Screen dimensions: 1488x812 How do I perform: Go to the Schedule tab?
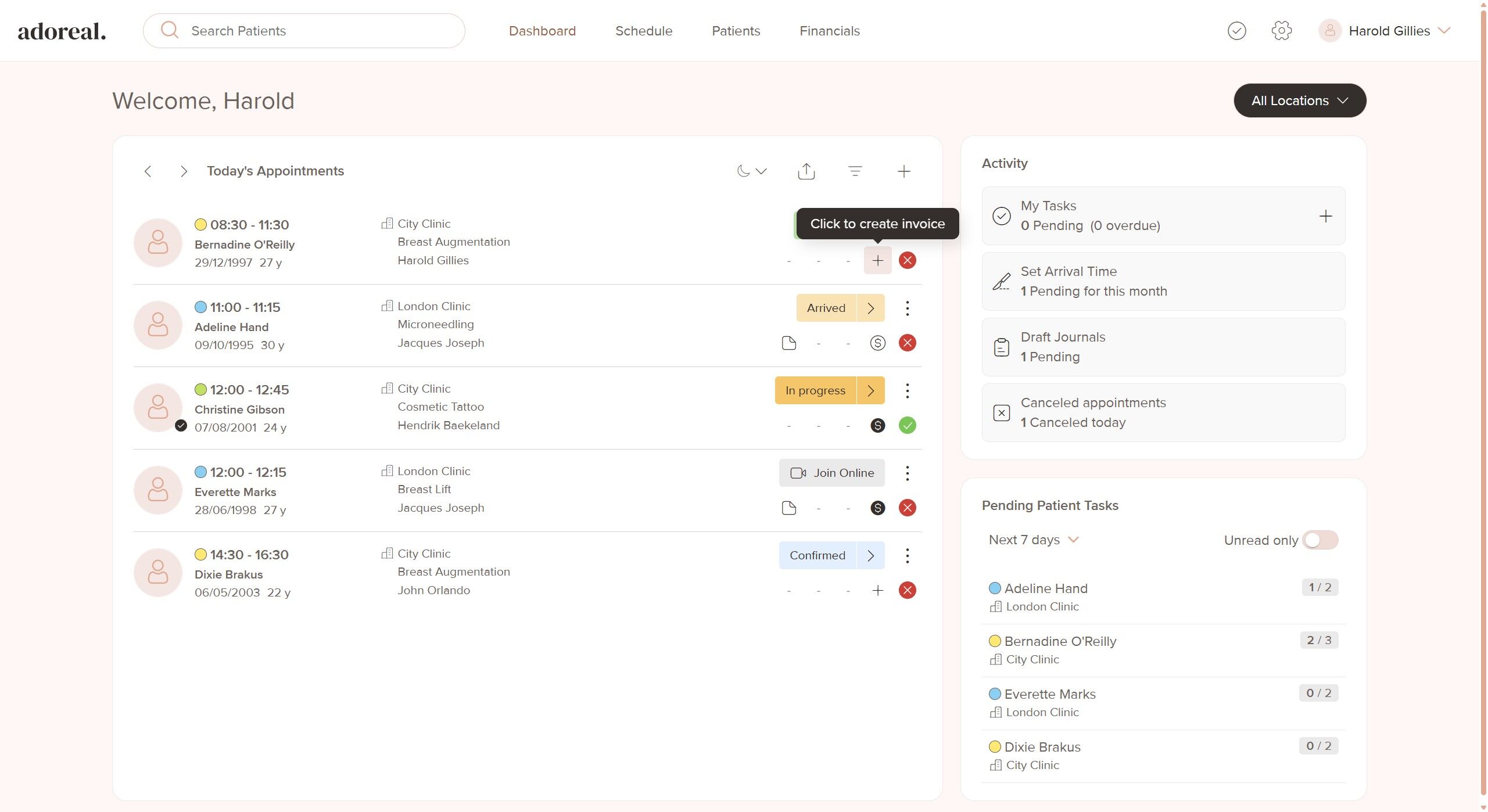643,31
